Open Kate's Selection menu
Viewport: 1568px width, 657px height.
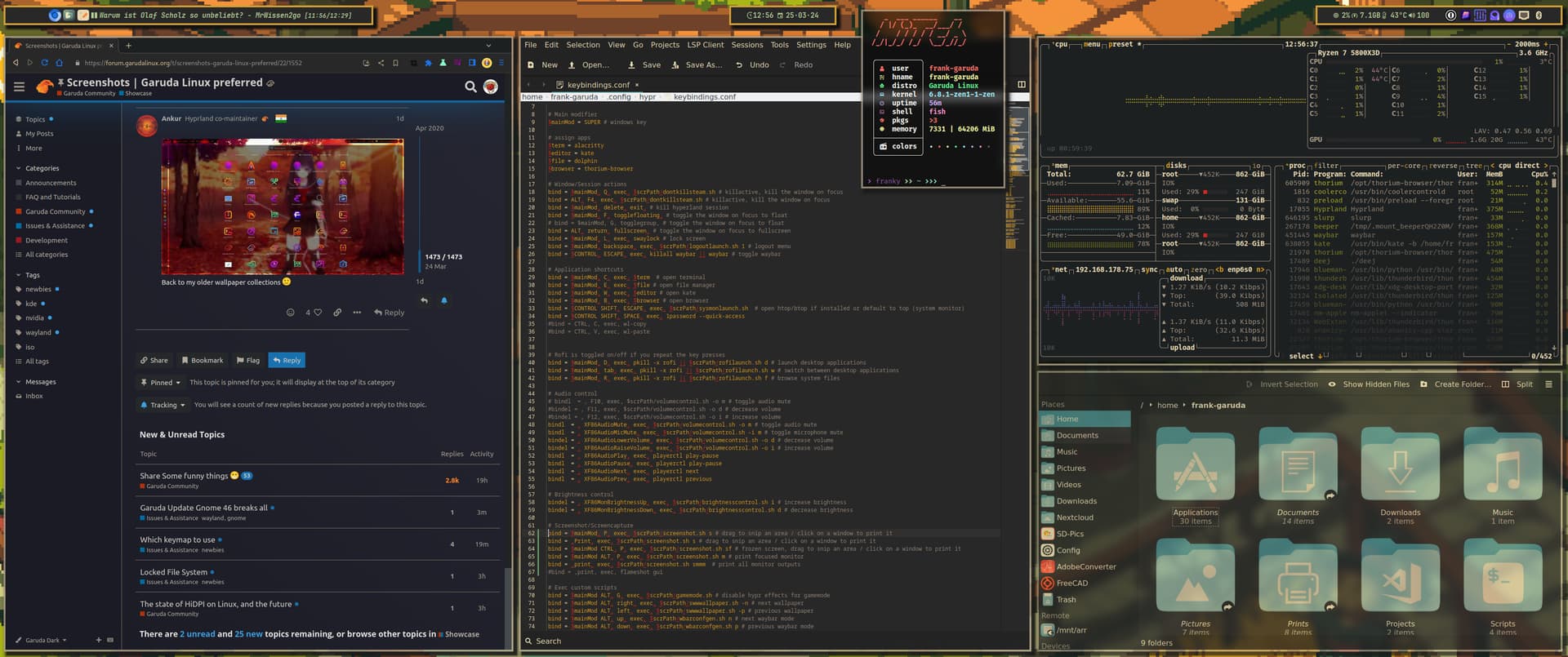[x=583, y=46]
